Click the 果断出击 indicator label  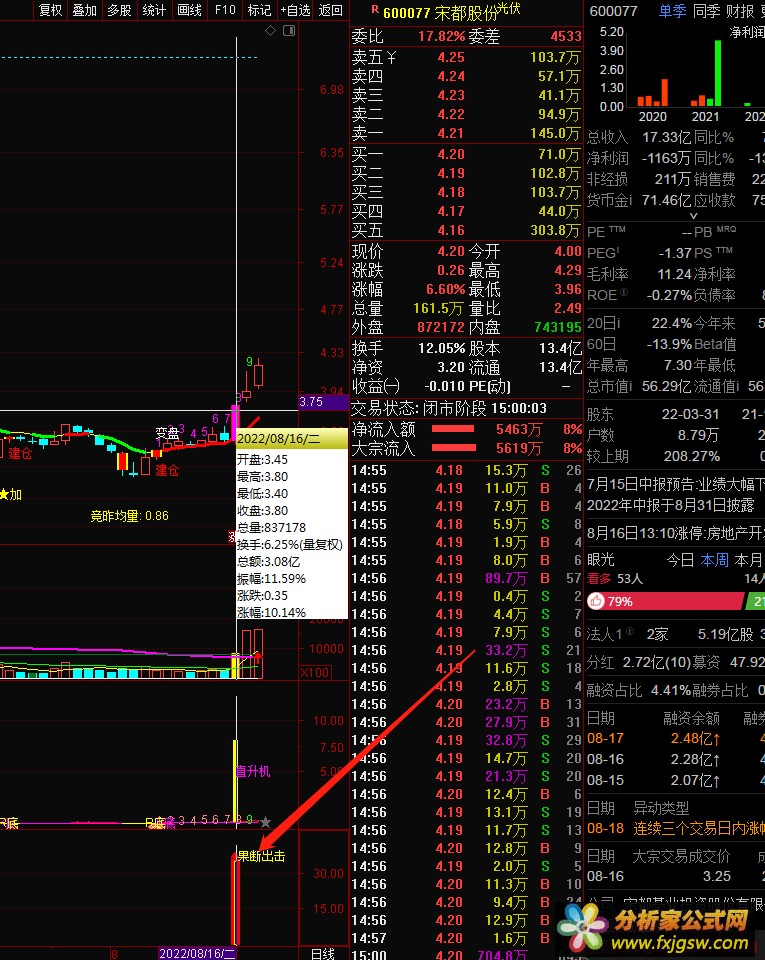pos(261,856)
